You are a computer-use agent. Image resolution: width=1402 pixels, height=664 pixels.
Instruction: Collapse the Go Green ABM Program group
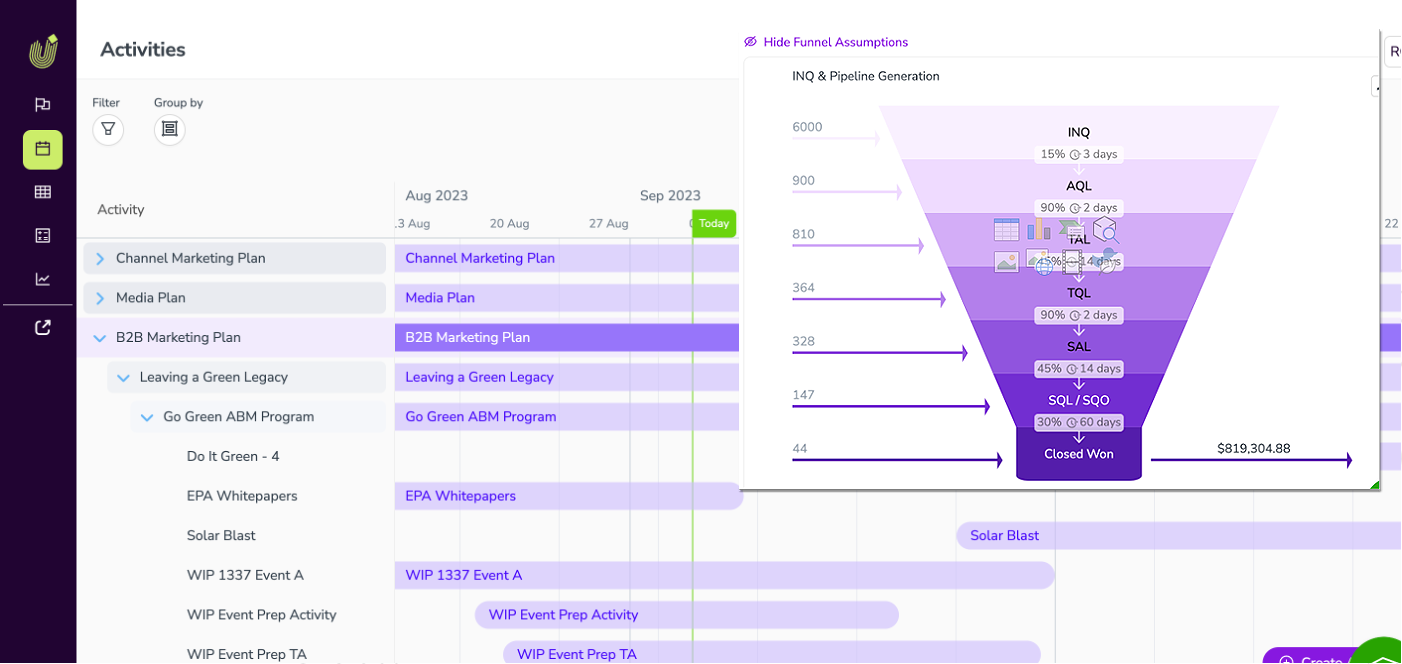pyautogui.click(x=147, y=417)
